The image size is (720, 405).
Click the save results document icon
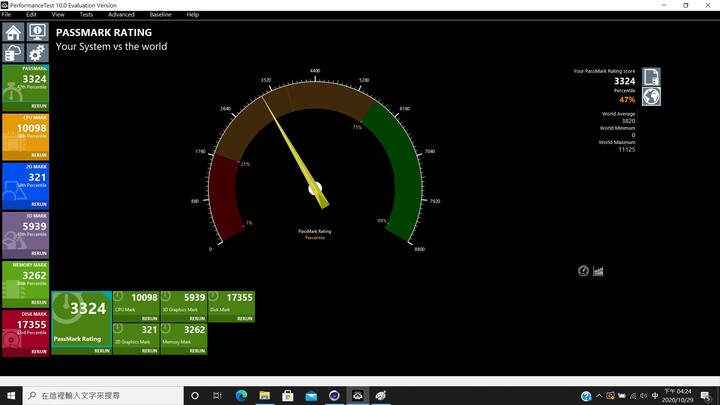pyautogui.click(x=651, y=77)
